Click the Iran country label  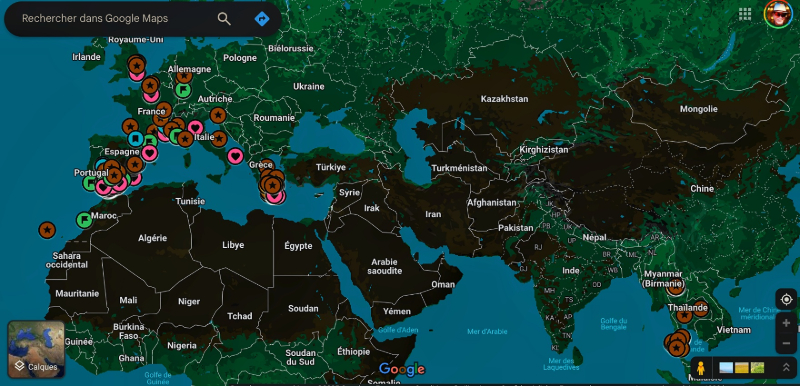(433, 214)
